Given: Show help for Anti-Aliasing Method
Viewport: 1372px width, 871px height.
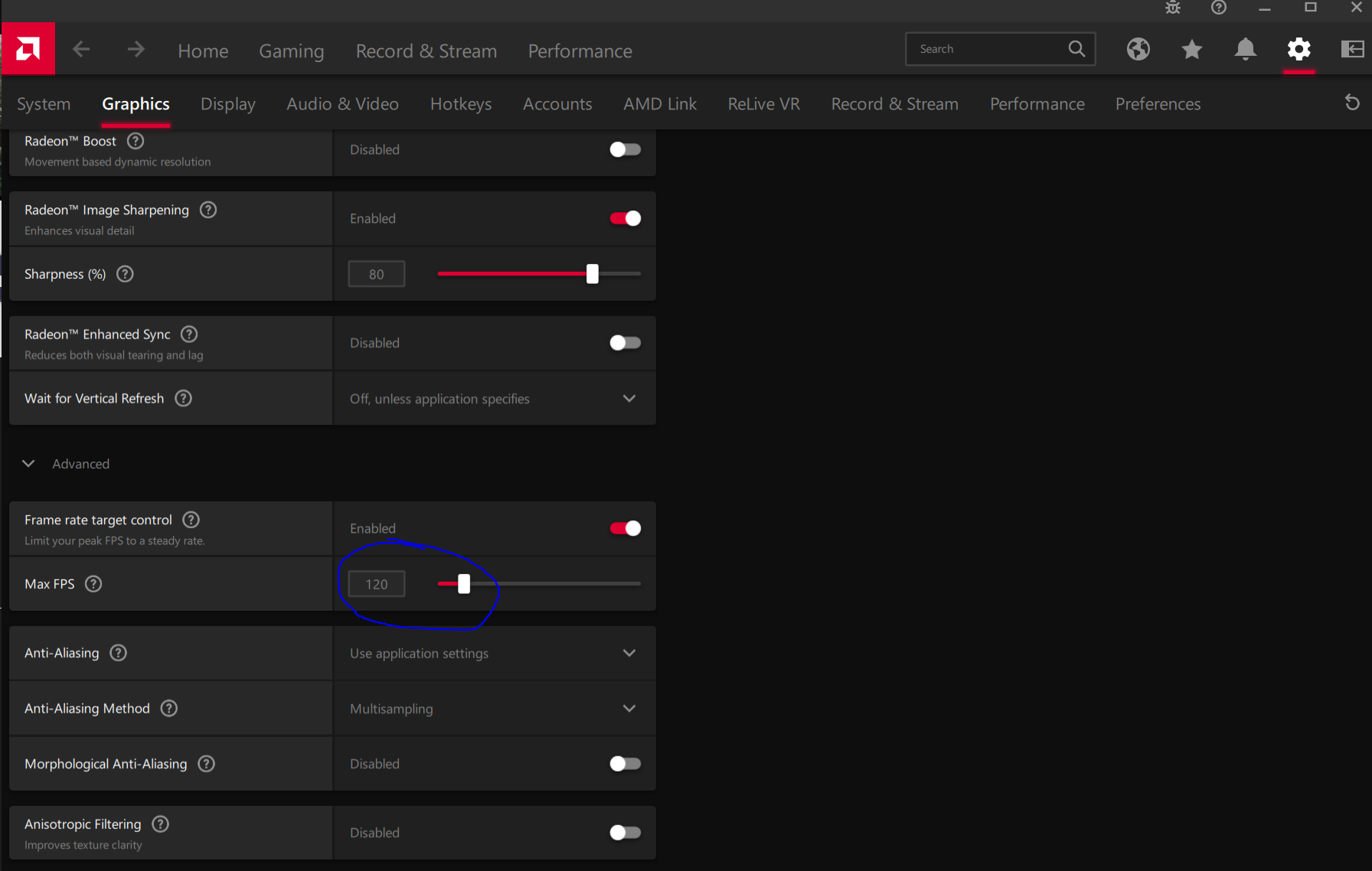Looking at the screenshot, I should pyautogui.click(x=169, y=709).
